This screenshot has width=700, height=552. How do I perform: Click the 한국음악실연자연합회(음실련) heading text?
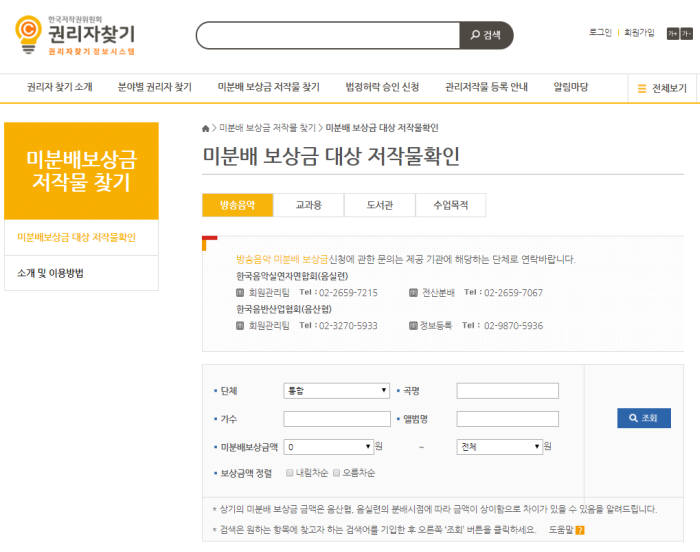(x=292, y=276)
